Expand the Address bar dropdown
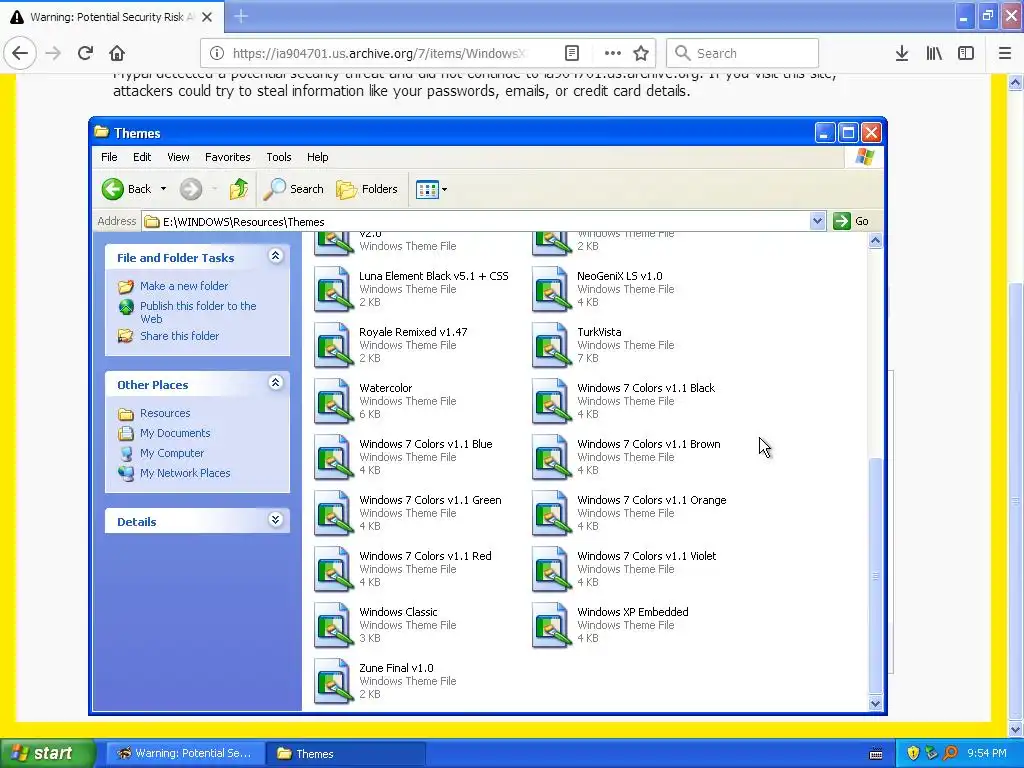 point(817,221)
